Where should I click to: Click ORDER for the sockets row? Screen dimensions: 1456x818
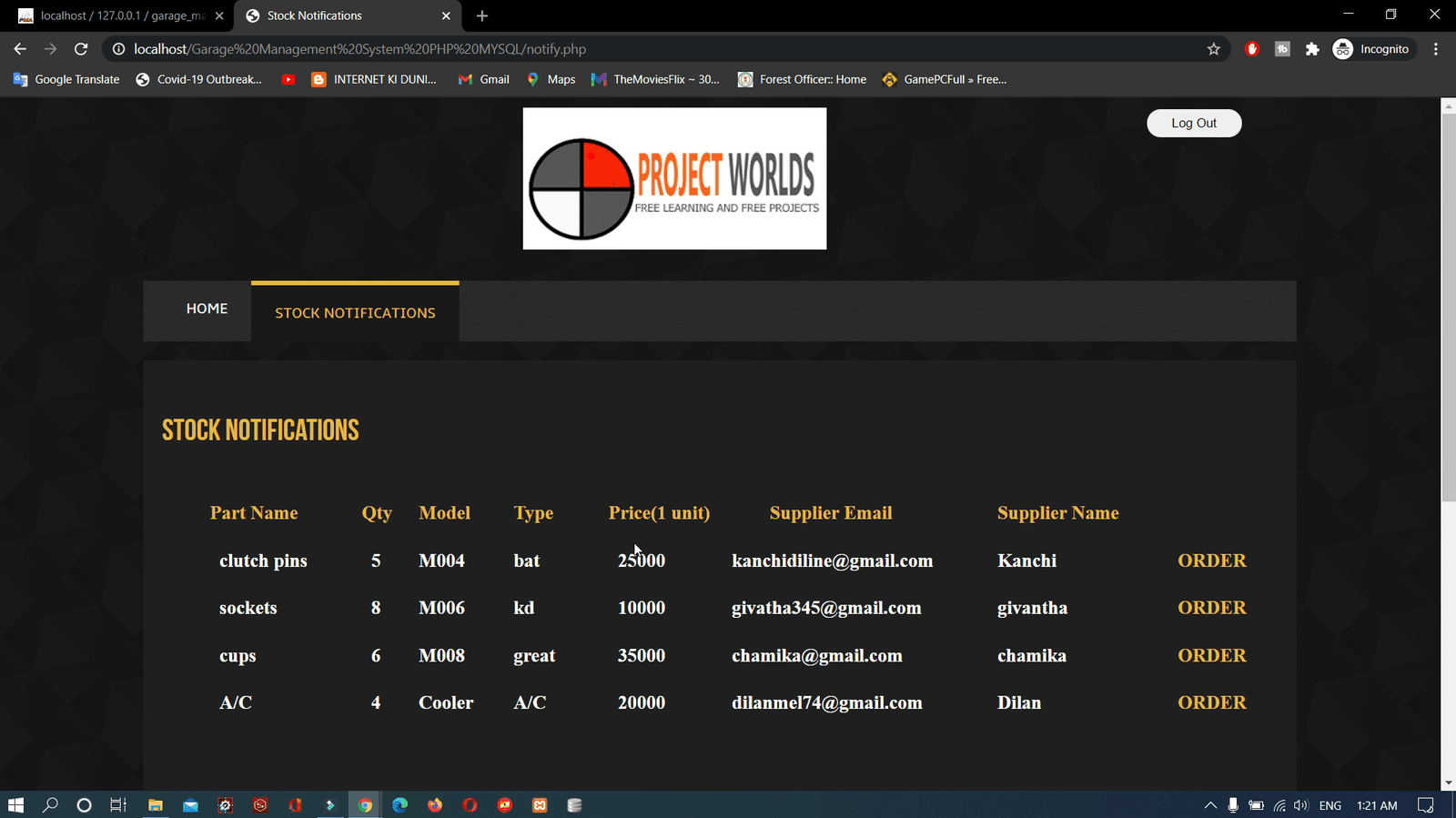point(1211,608)
